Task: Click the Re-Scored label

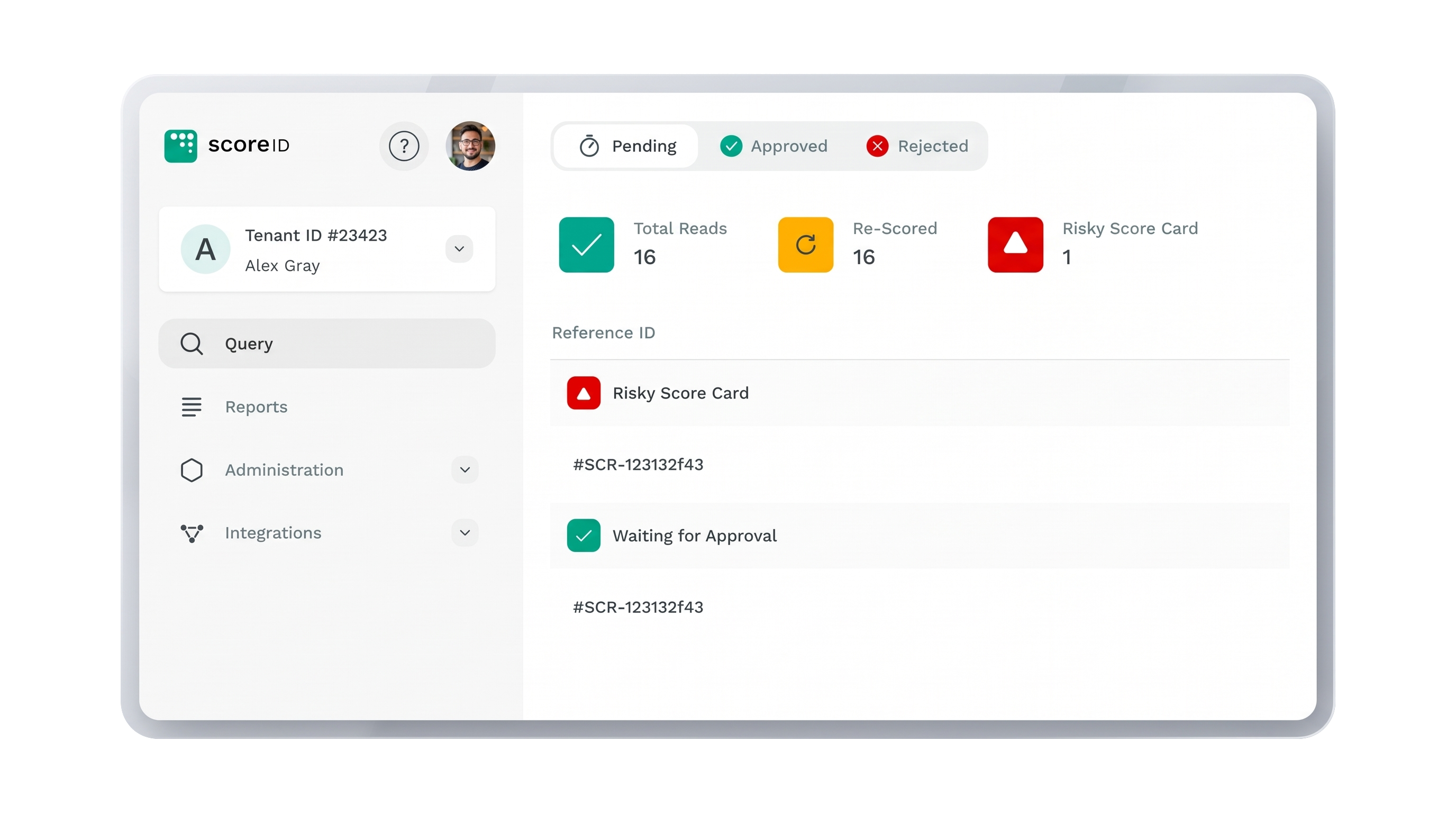Action: [895, 229]
